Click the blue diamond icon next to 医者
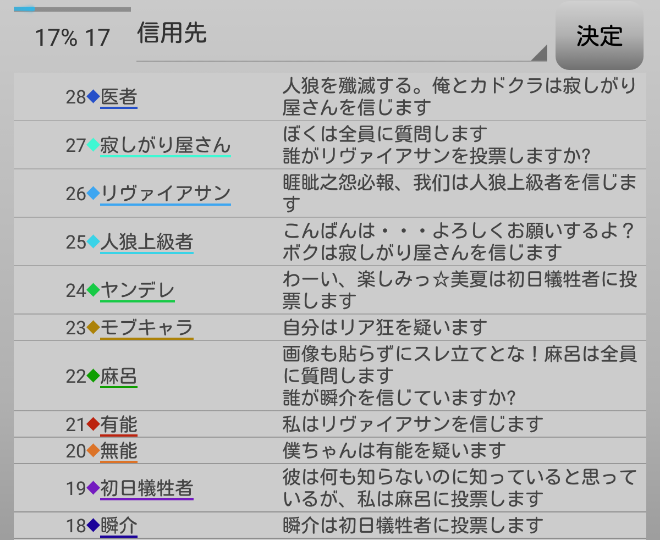This screenshot has width=660, height=540. pos(93,97)
